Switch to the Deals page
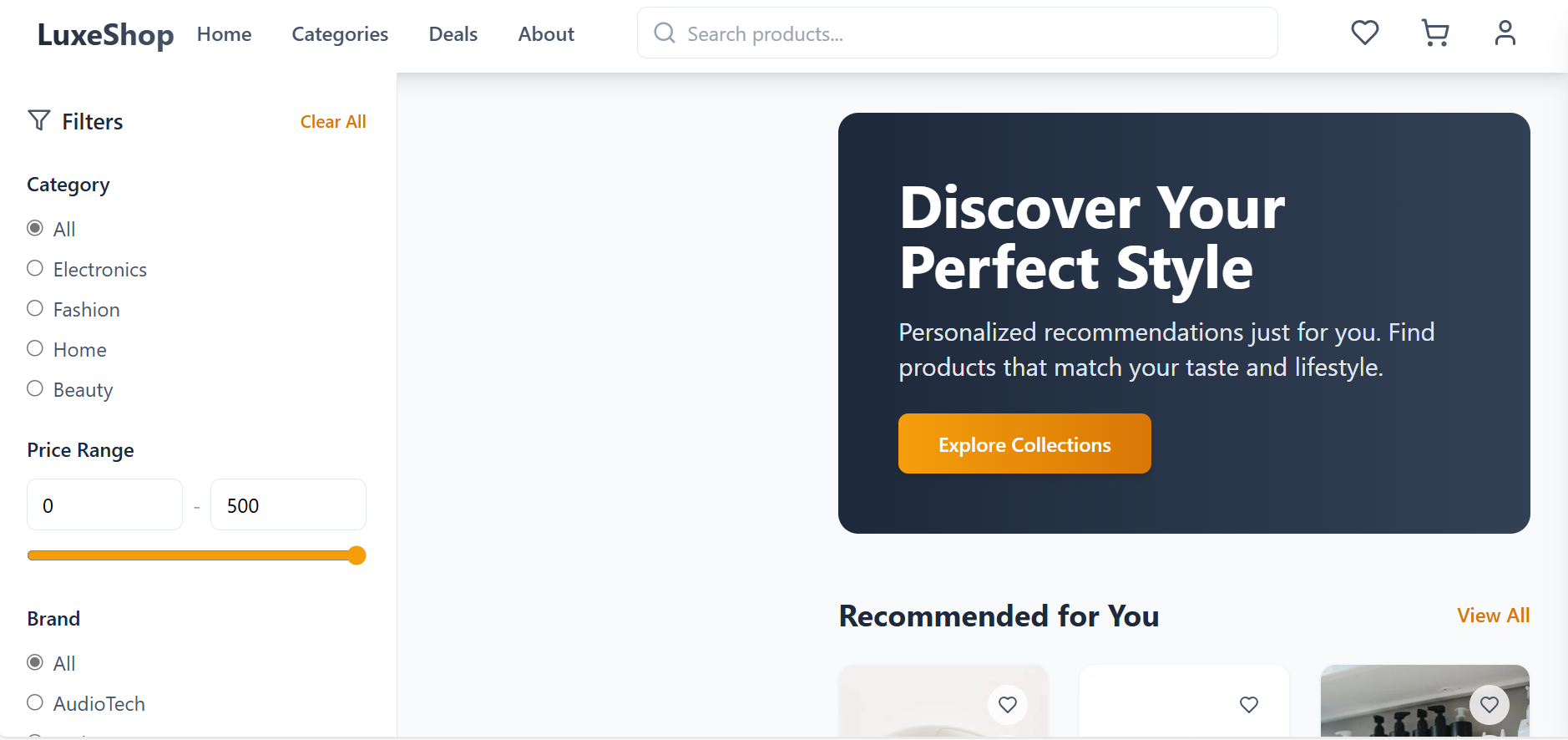Viewport: 1568px width, 740px height. click(453, 34)
